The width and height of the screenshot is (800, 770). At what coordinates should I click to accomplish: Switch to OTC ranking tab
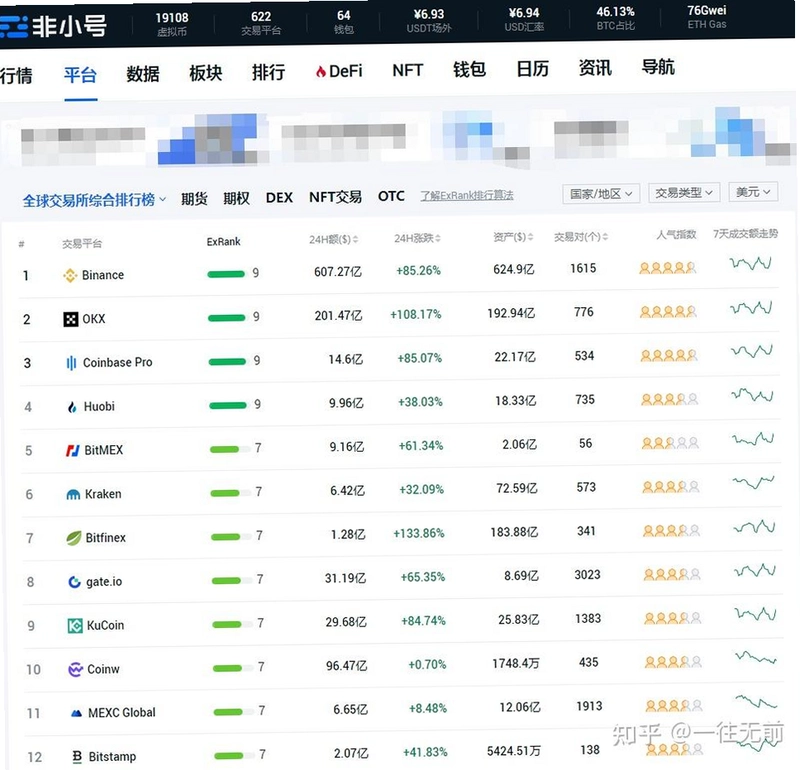391,196
